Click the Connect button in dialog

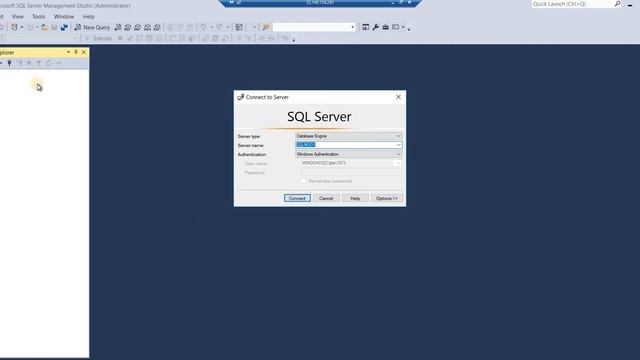pyautogui.click(x=297, y=198)
